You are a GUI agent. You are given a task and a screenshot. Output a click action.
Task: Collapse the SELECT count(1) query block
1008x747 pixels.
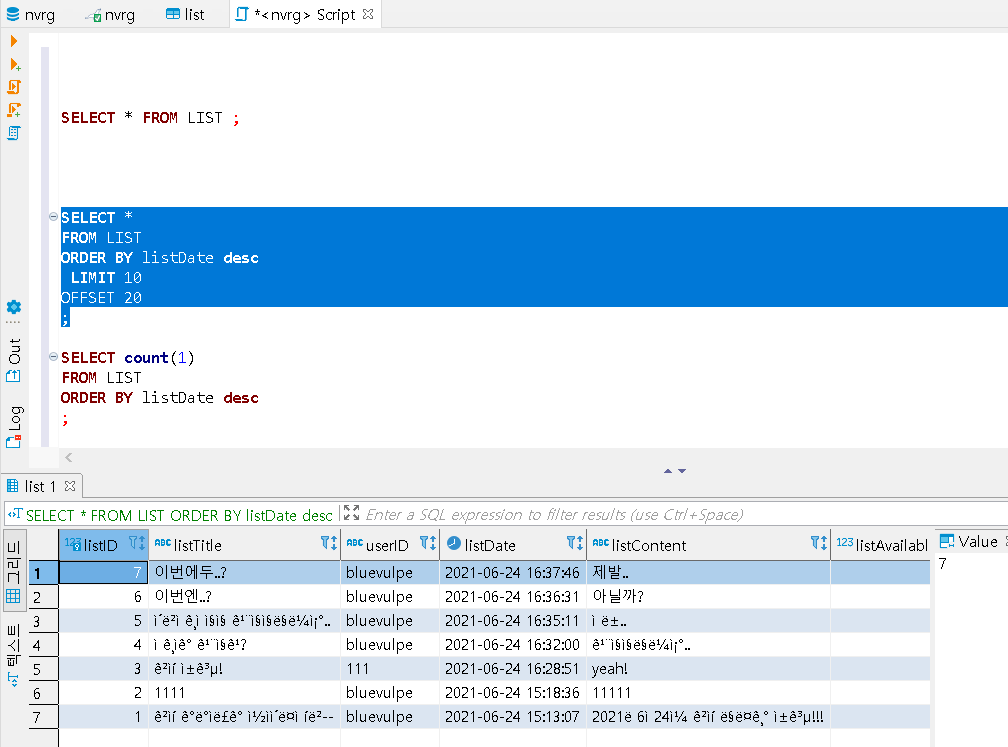pyautogui.click(x=53, y=357)
